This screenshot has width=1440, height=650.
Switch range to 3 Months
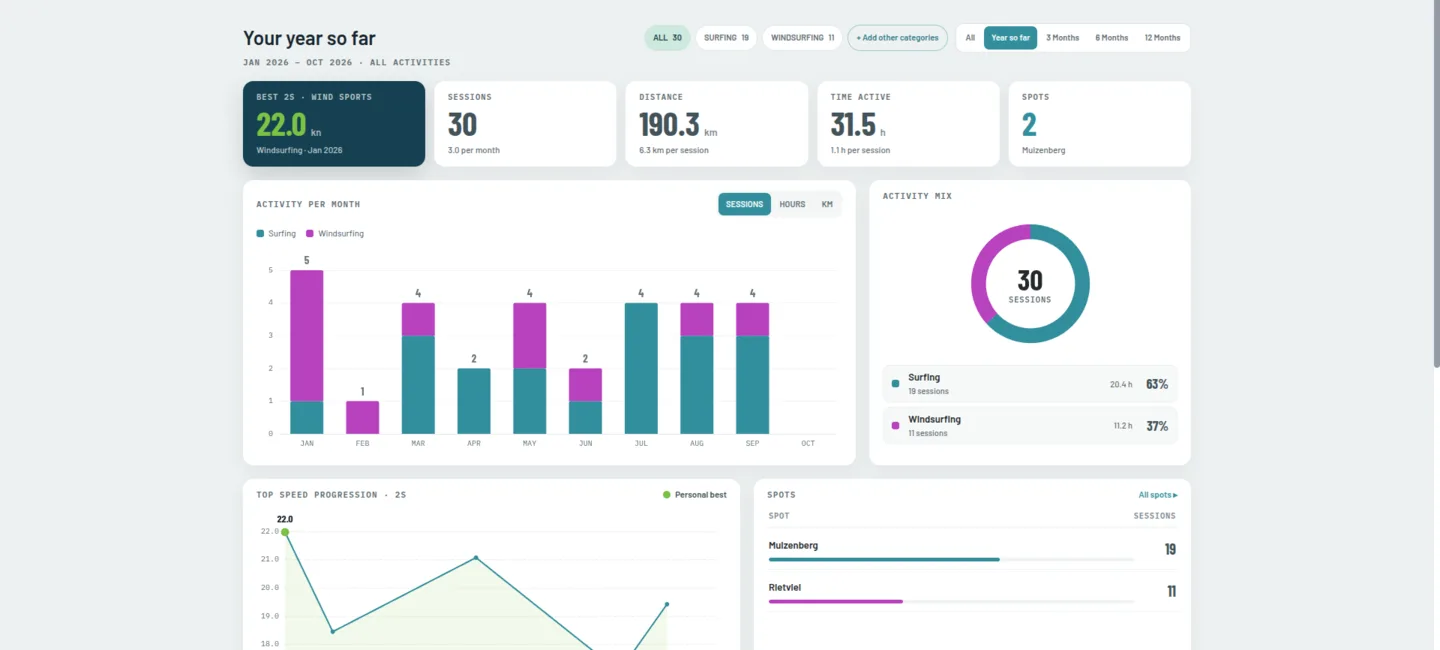click(1063, 38)
